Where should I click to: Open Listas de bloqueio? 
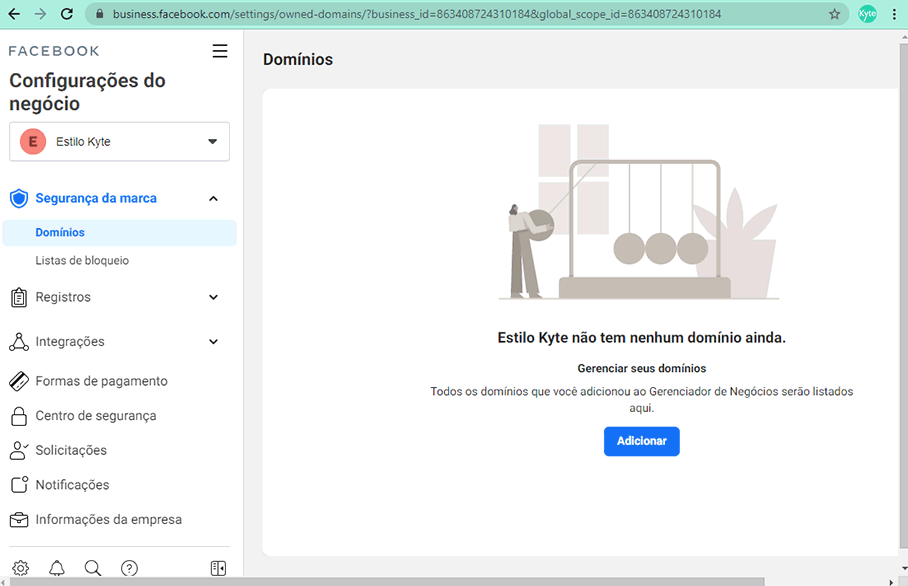82,261
